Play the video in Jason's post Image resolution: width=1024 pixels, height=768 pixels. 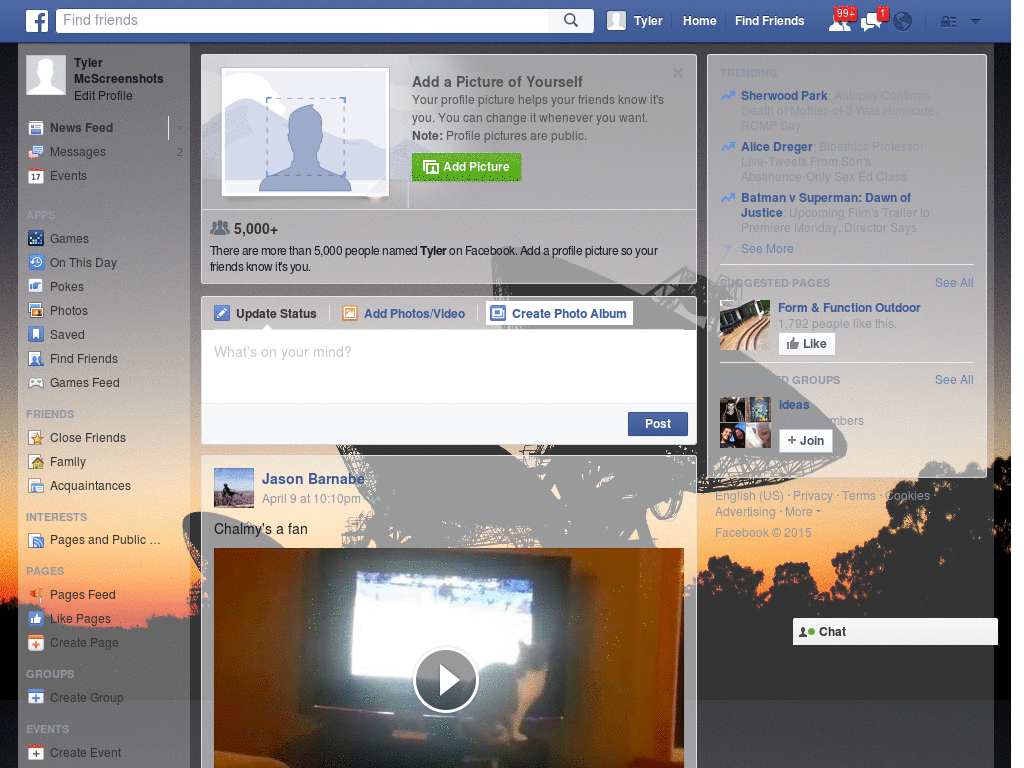coord(446,680)
